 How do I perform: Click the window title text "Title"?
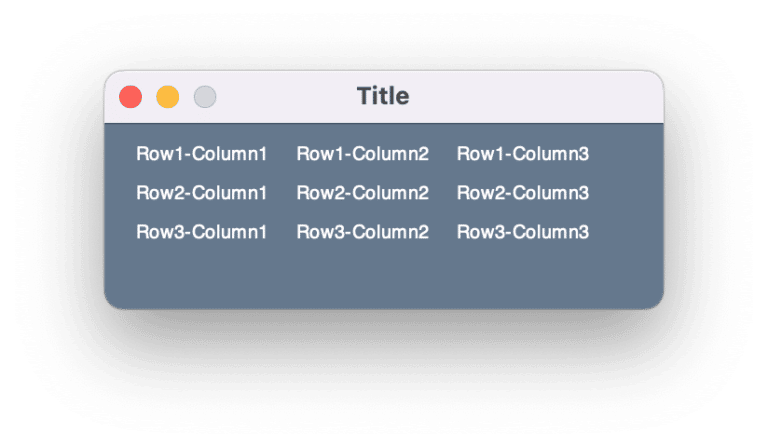pyautogui.click(x=383, y=96)
